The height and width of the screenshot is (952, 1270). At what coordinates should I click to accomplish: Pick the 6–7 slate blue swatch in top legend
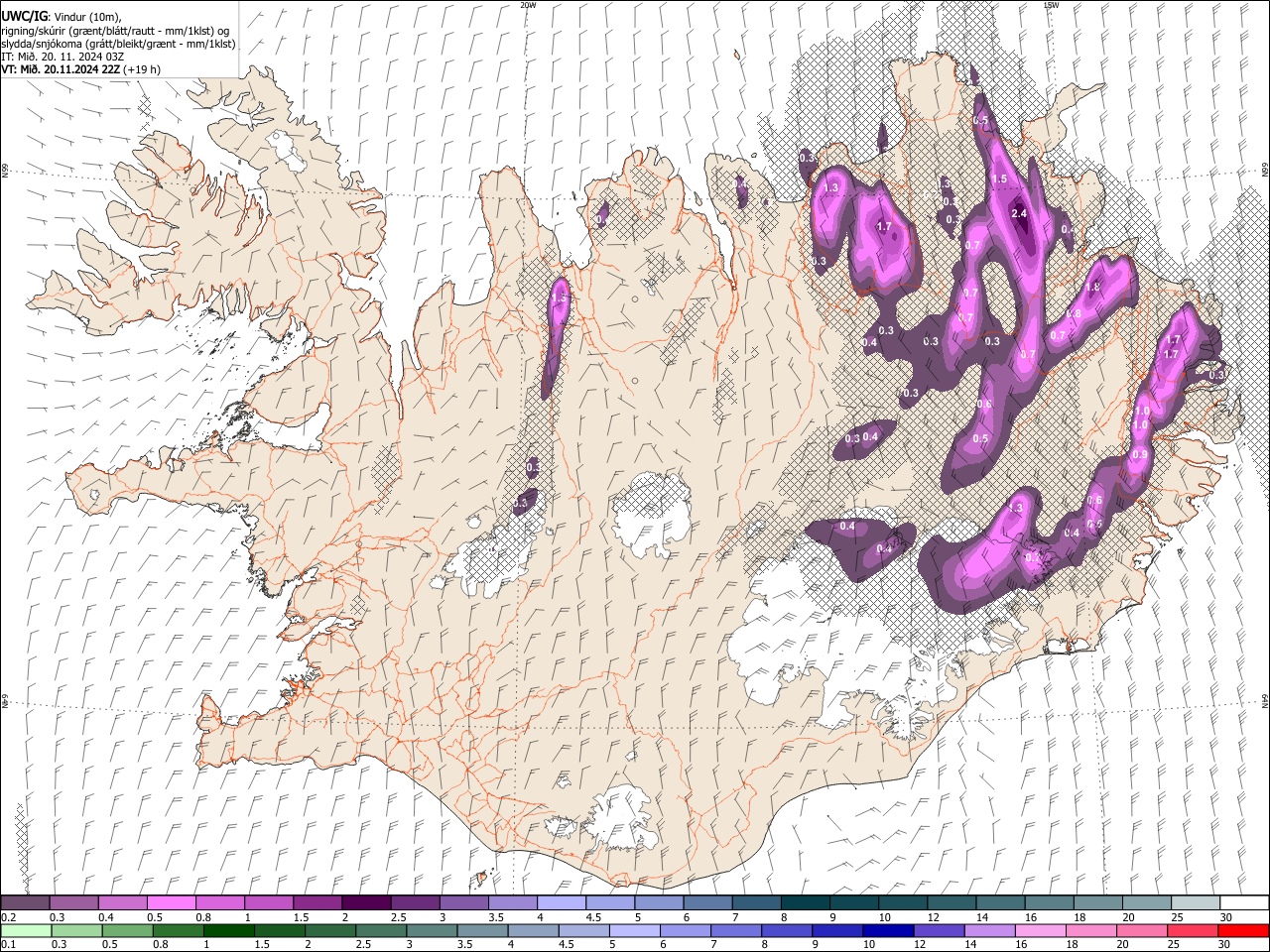(x=708, y=902)
